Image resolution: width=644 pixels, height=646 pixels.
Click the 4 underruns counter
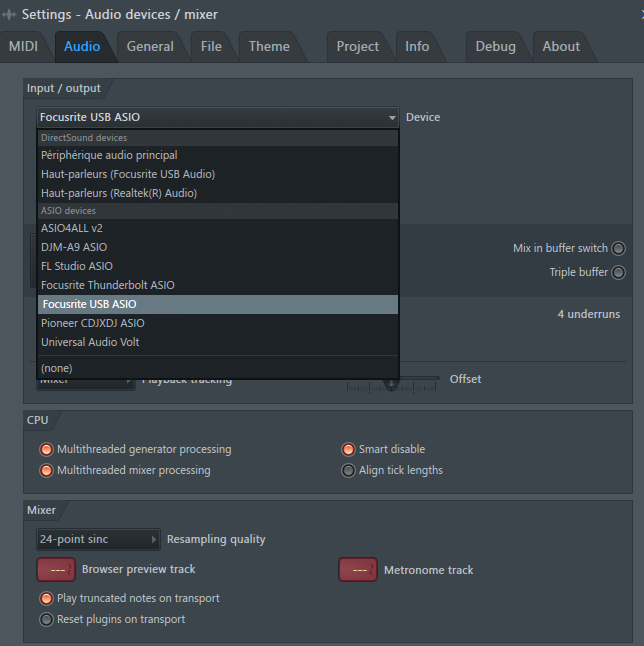(x=588, y=314)
